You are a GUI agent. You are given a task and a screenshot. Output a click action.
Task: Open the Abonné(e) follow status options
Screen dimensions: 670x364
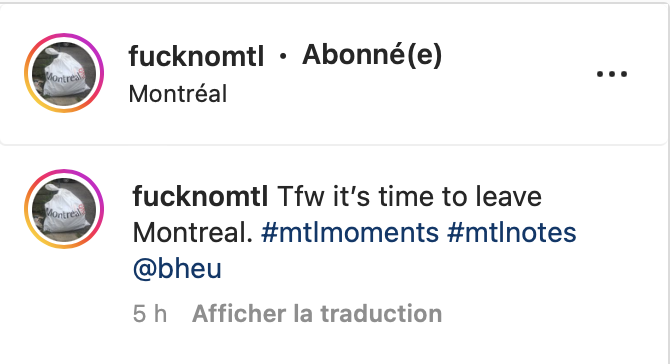372,56
